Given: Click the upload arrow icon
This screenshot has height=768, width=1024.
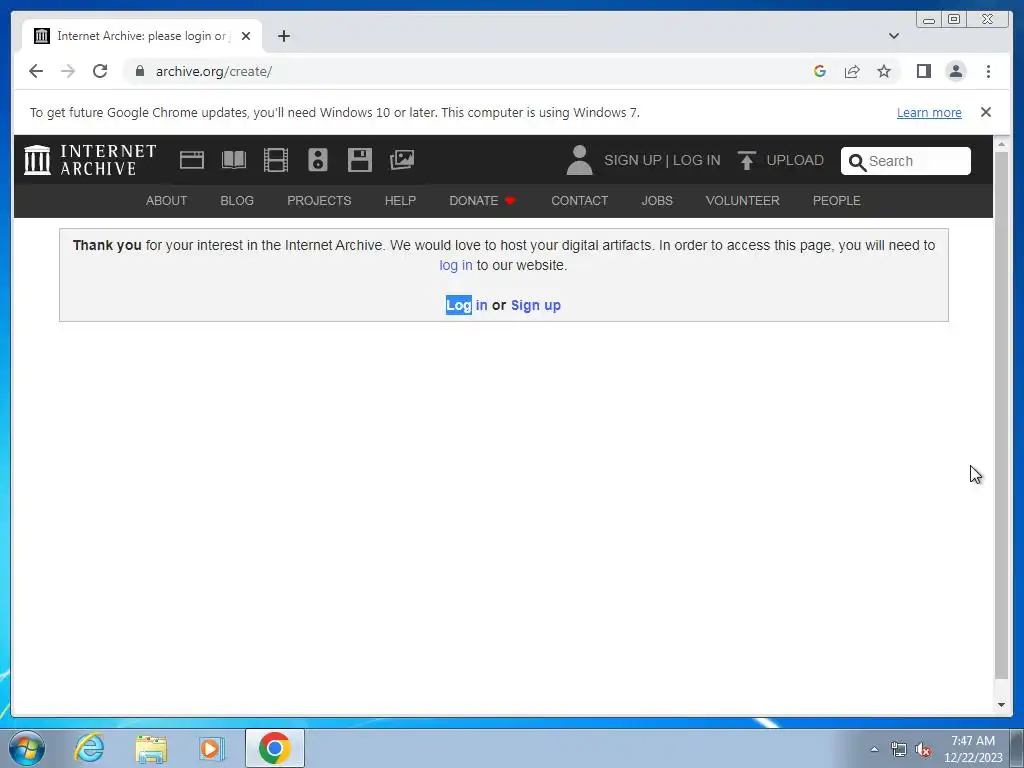Looking at the screenshot, I should tap(746, 160).
